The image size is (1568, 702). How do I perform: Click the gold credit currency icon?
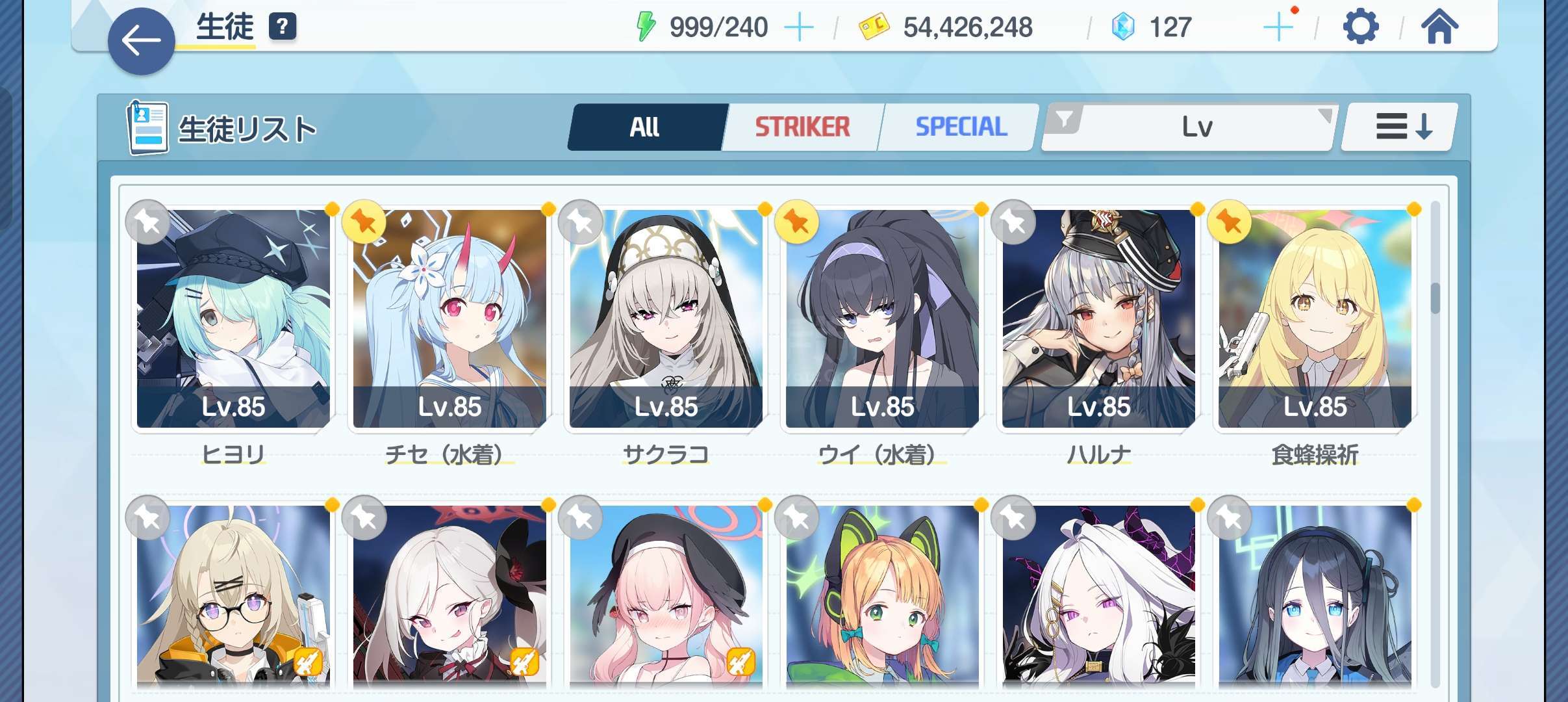pos(874,27)
